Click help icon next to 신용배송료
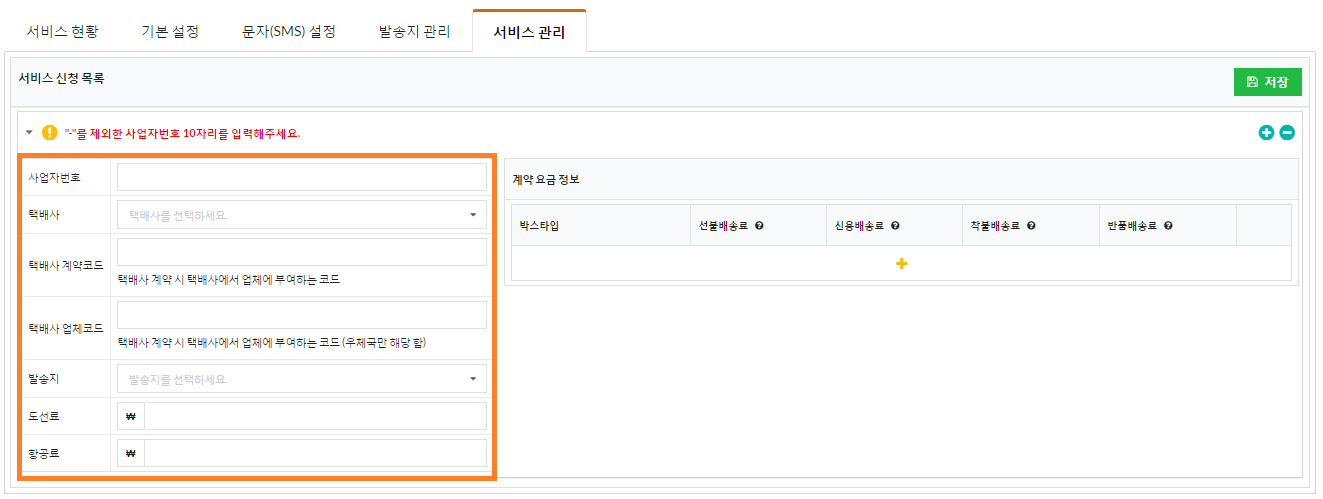 pyautogui.click(x=895, y=226)
